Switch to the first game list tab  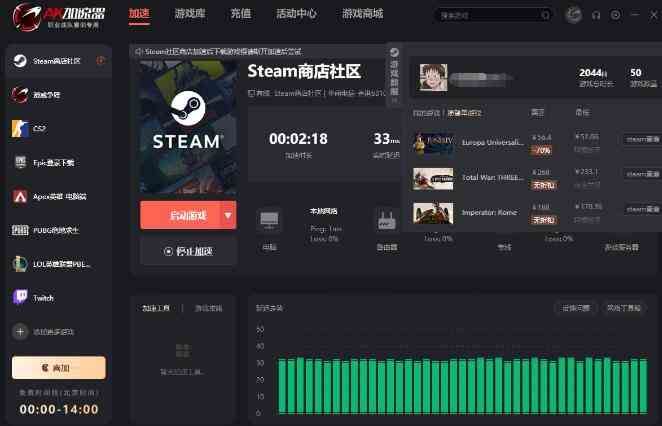point(426,113)
